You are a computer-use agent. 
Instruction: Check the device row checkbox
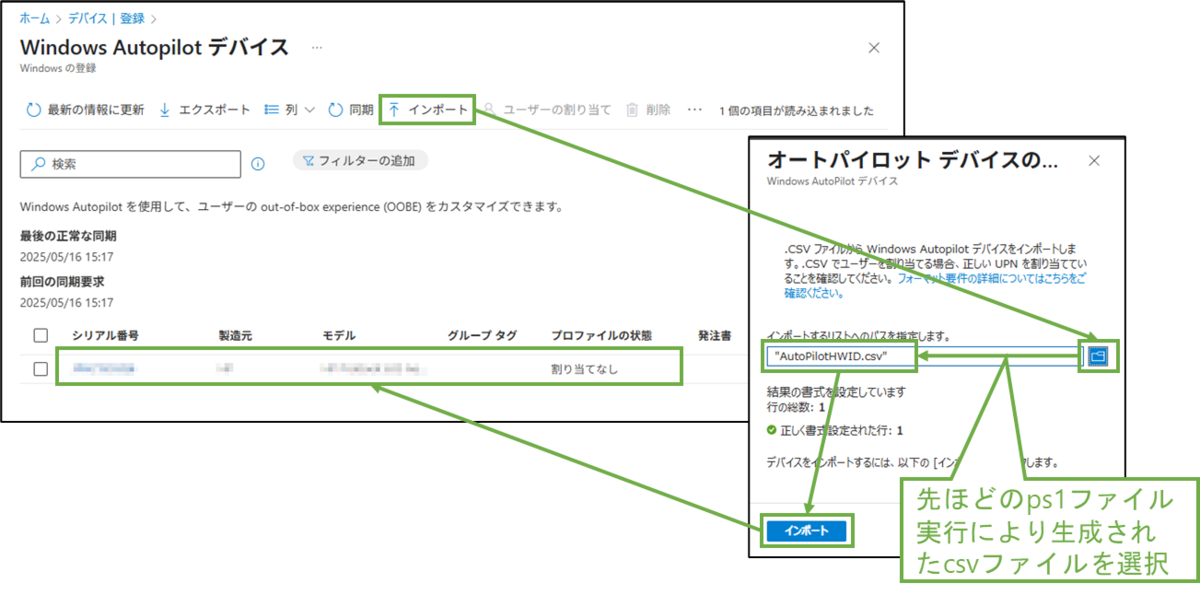coord(41,369)
